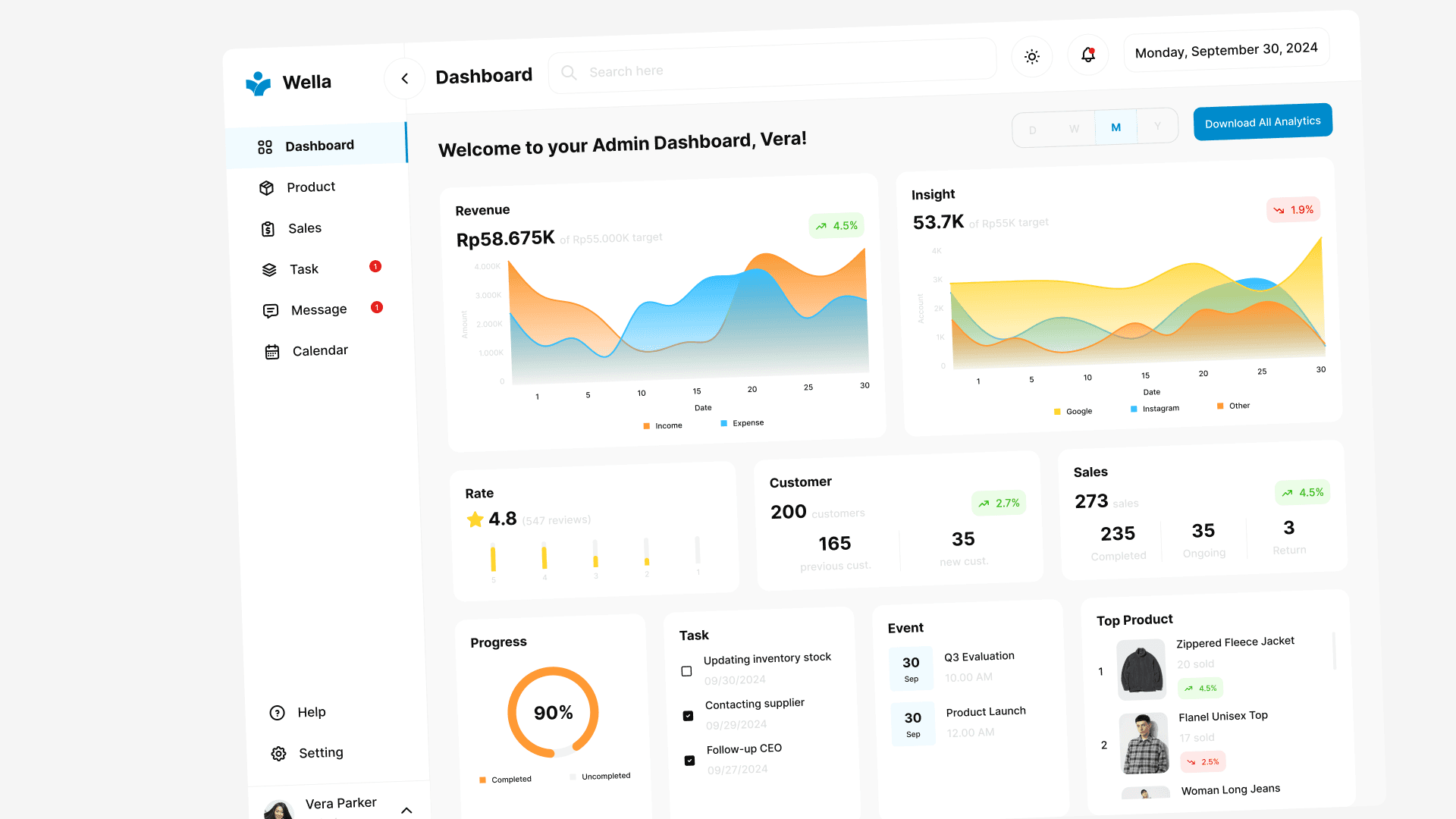
Task: Uncheck the Contacting supplier task
Action: (688, 715)
